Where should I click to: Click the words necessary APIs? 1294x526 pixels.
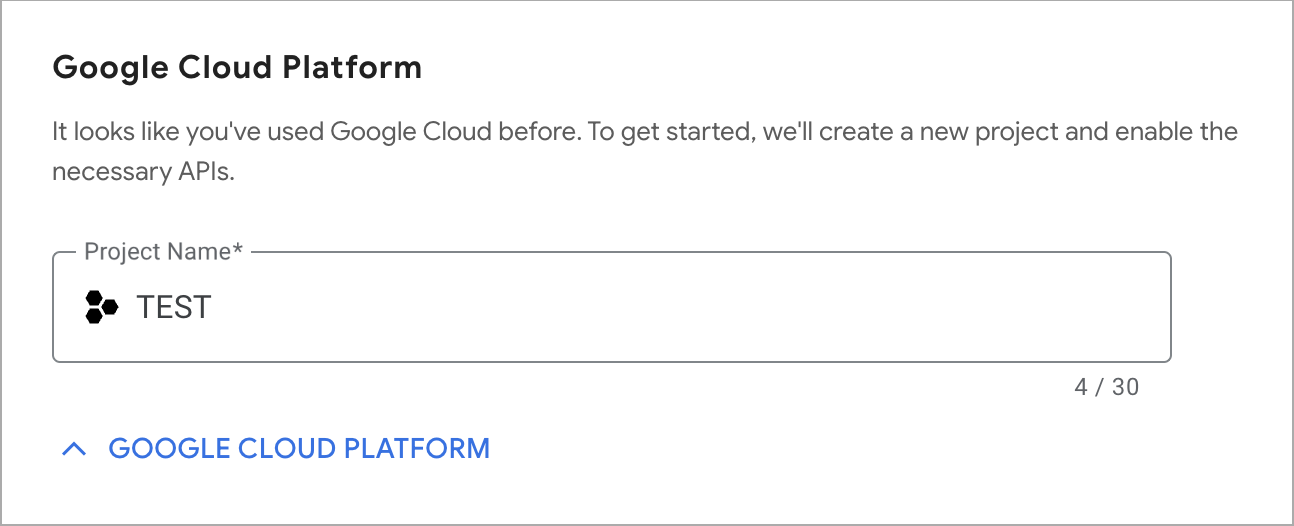(x=143, y=172)
